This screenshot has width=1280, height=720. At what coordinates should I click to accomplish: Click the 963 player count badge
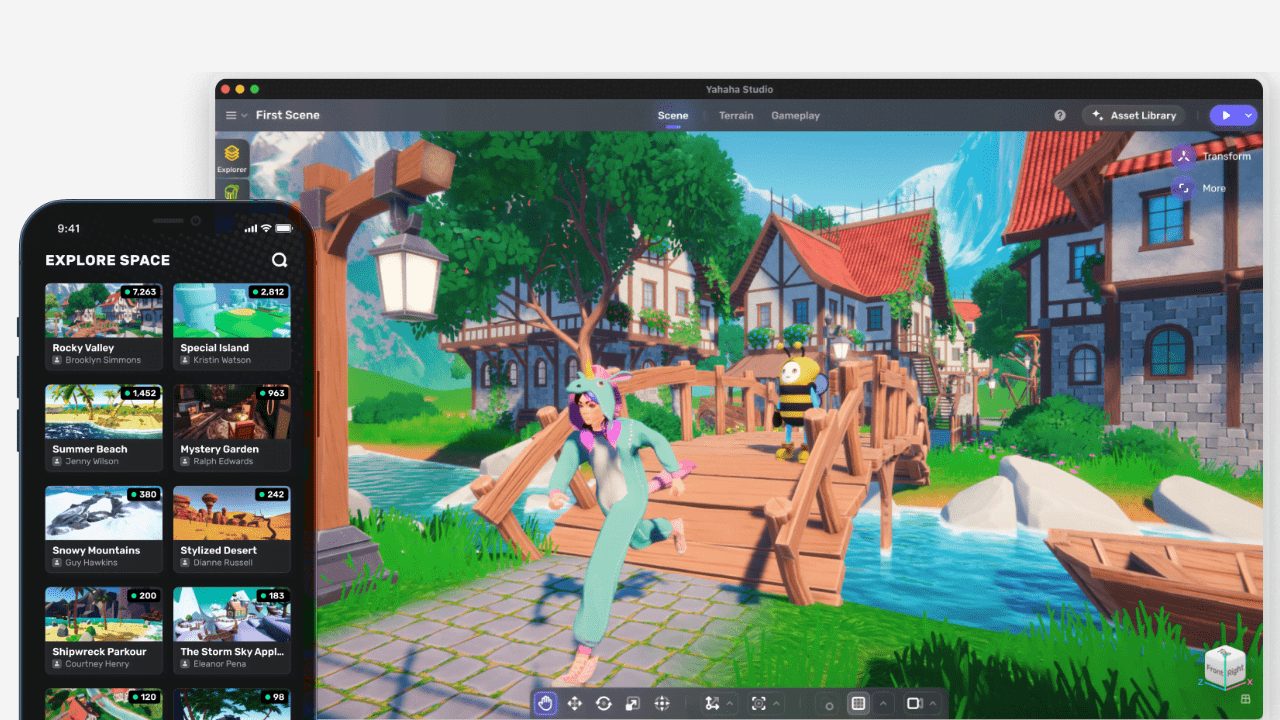pos(272,393)
